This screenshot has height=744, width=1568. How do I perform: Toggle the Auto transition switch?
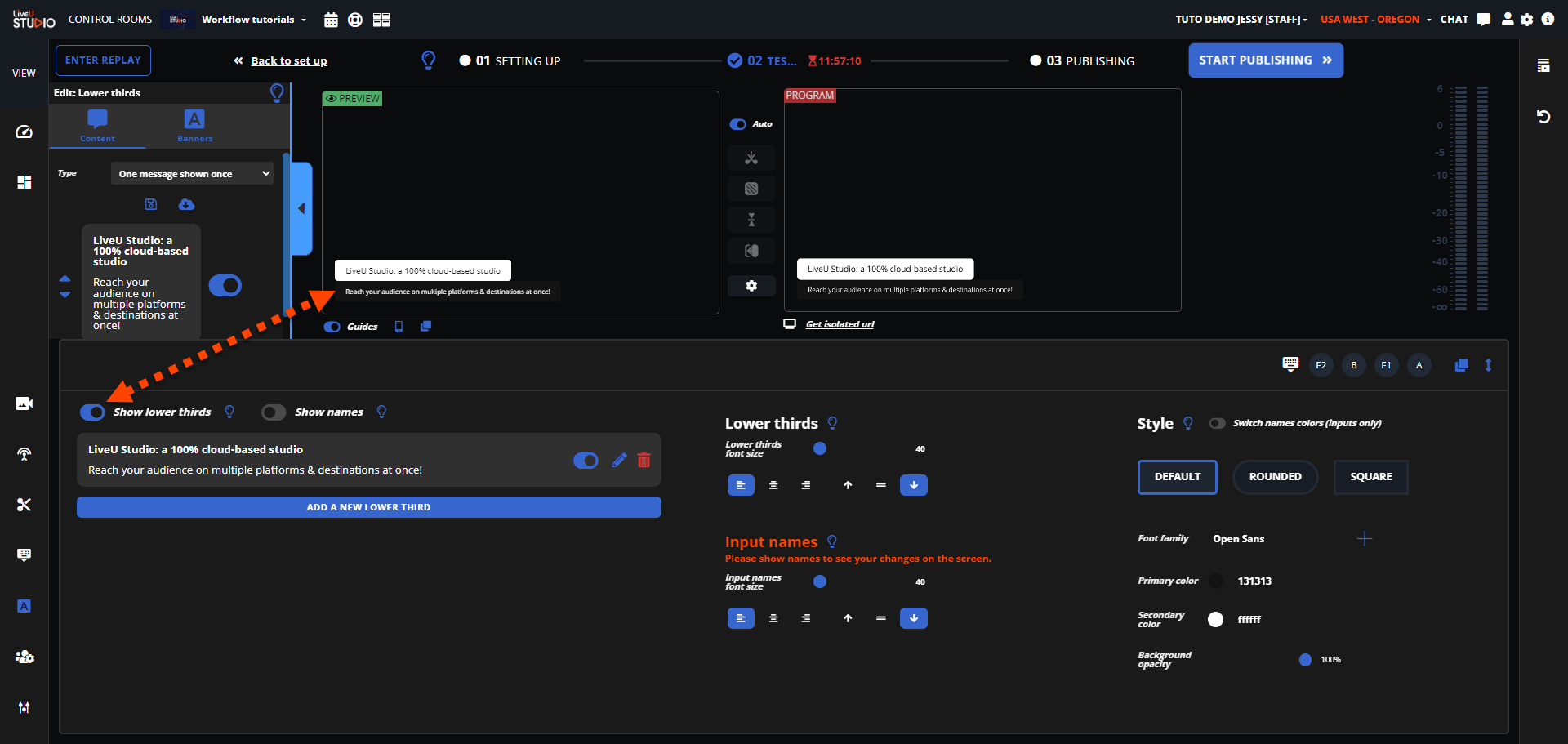(738, 124)
